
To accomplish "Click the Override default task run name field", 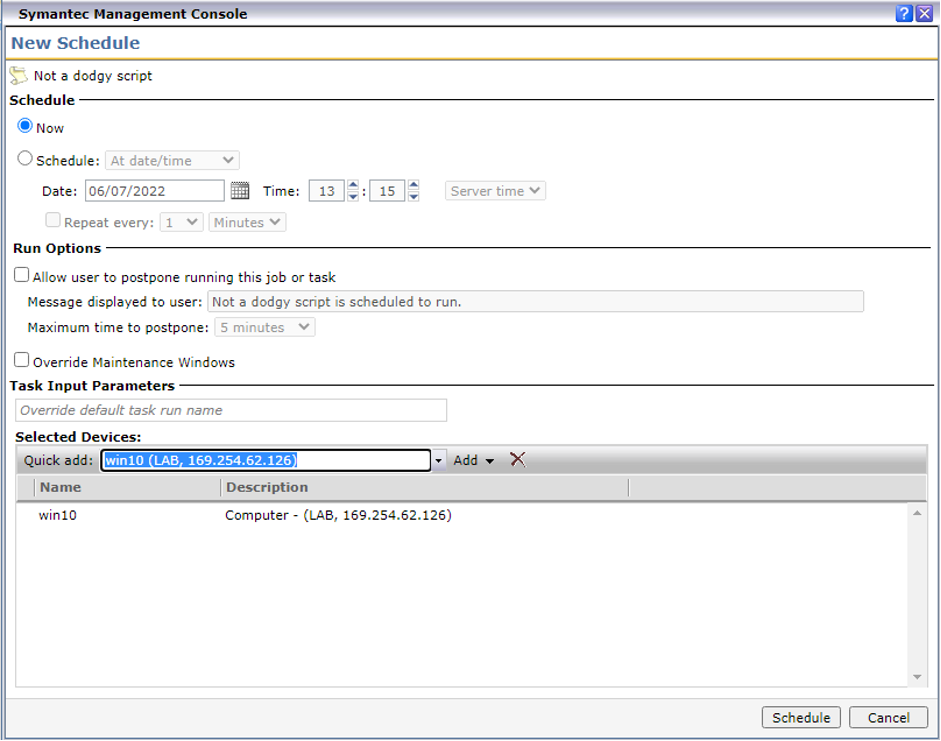I will pyautogui.click(x=231, y=410).
